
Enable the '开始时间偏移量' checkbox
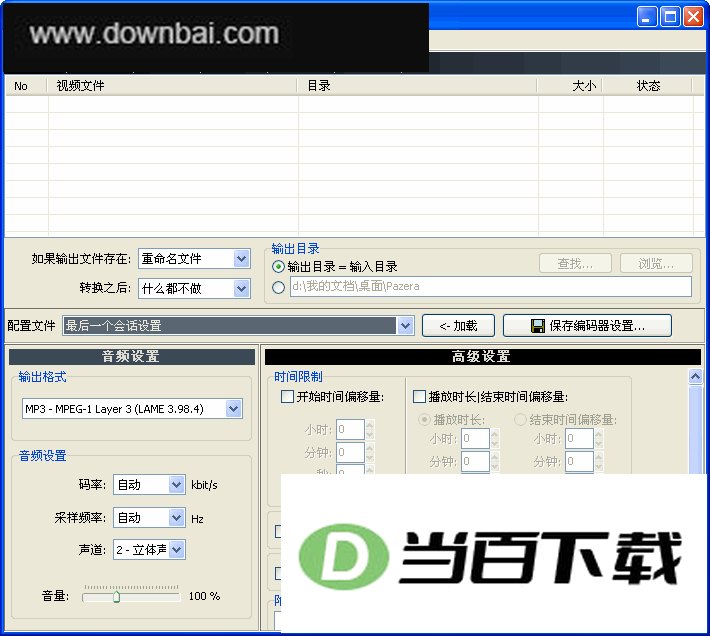click(288, 397)
